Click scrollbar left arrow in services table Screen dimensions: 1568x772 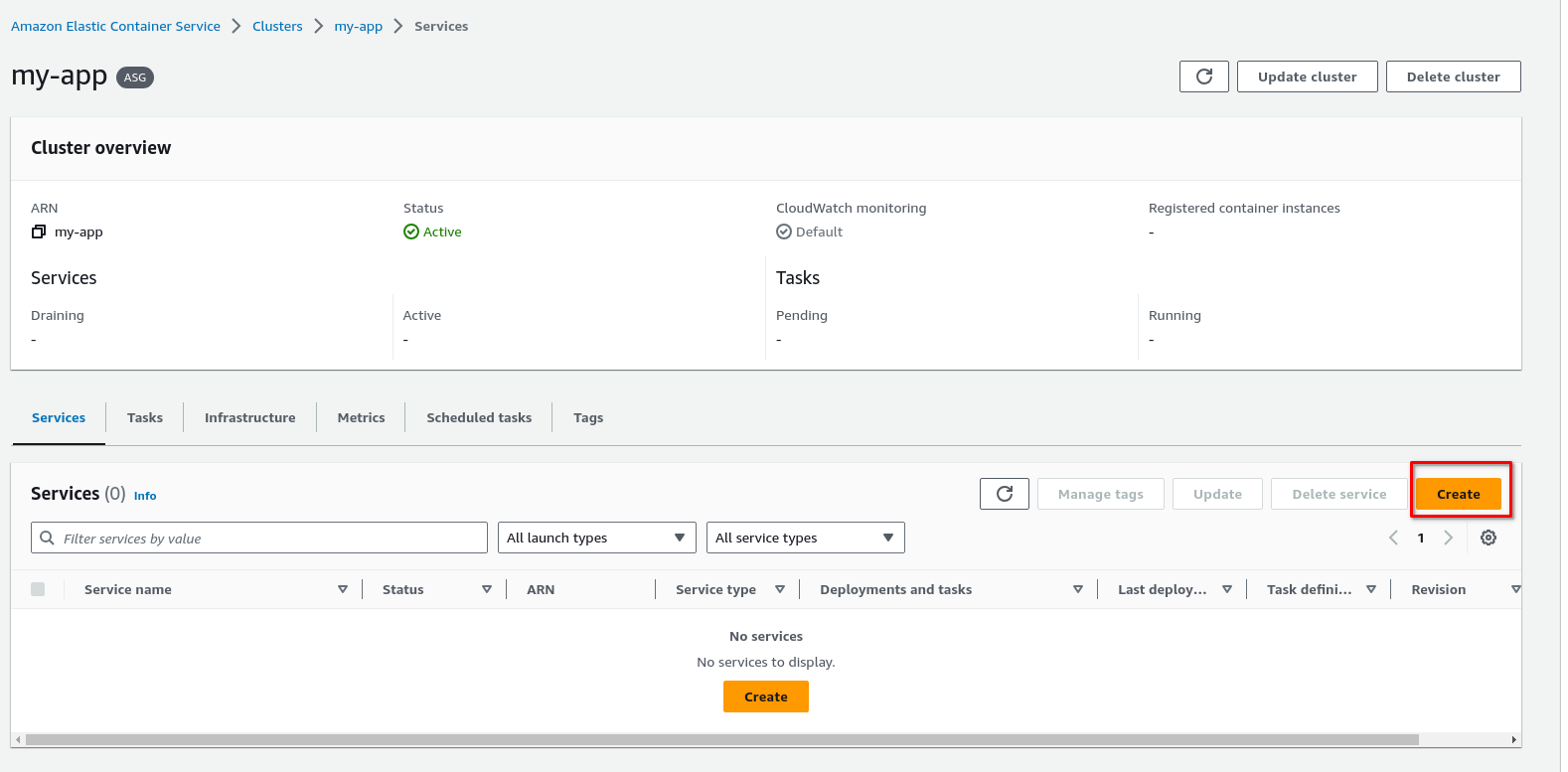coord(18,739)
